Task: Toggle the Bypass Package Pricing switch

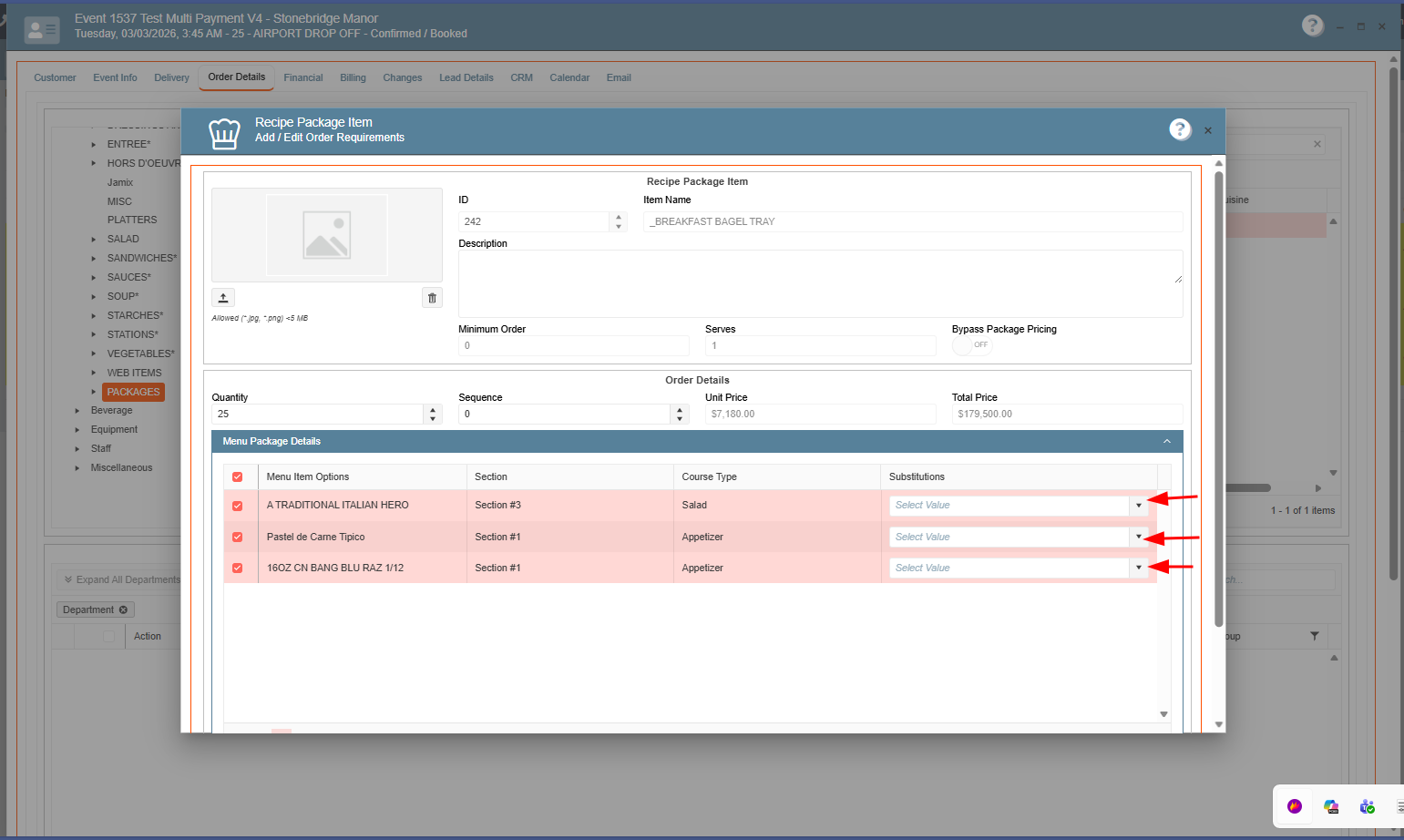Action: (x=971, y=345)
